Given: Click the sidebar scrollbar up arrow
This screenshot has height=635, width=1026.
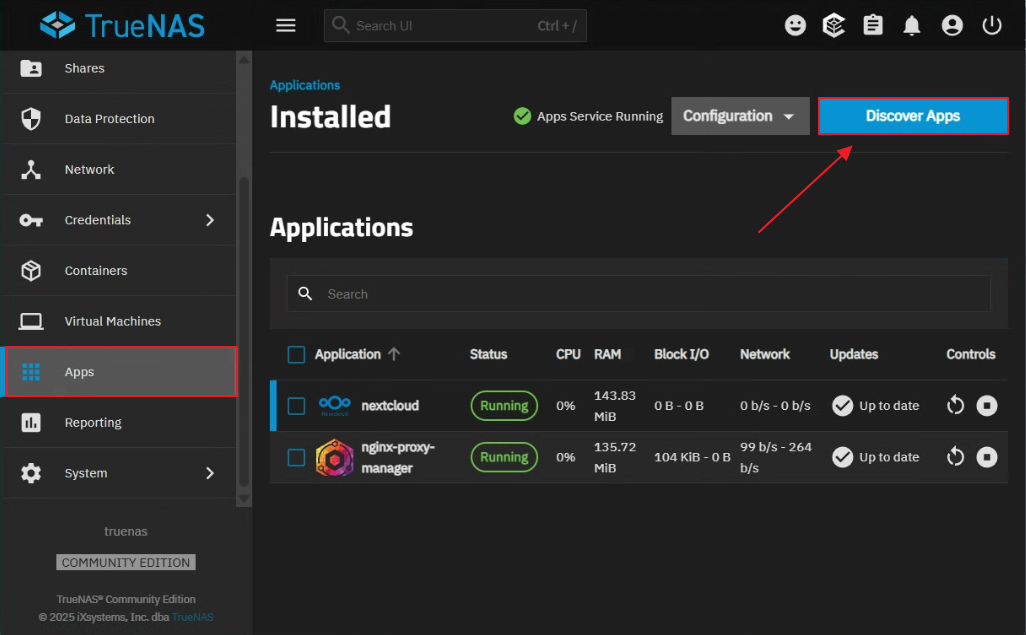Looking at the screenshot, I should pyautogui.click(x=243, y=59).
